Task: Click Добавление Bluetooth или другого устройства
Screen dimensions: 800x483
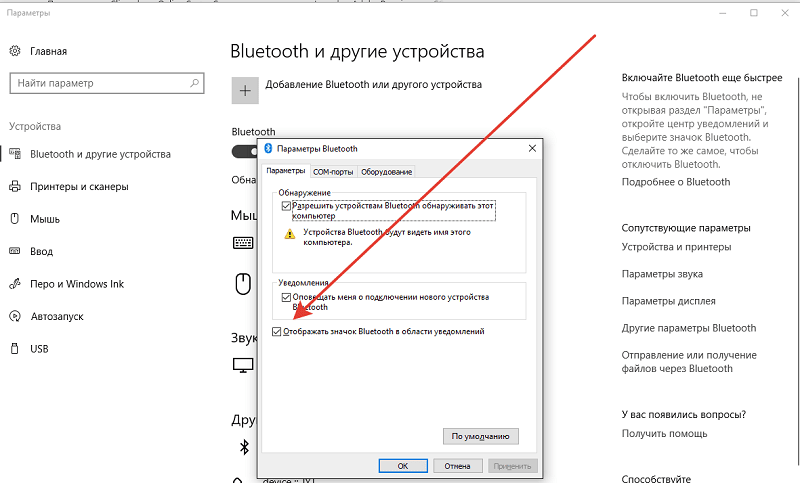Action: tap(373, 85)
